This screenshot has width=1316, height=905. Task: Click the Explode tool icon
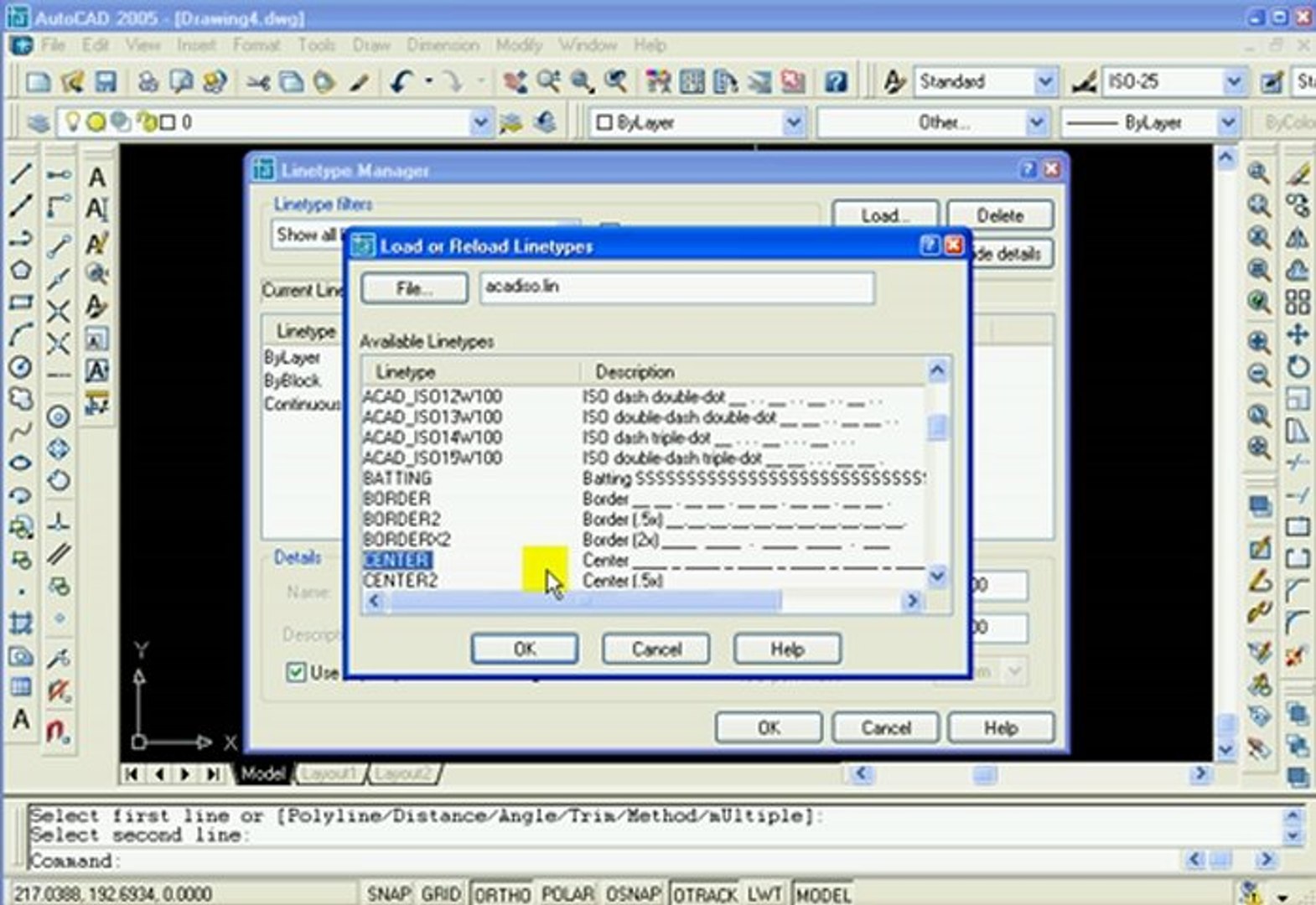tap(1298, 654)
